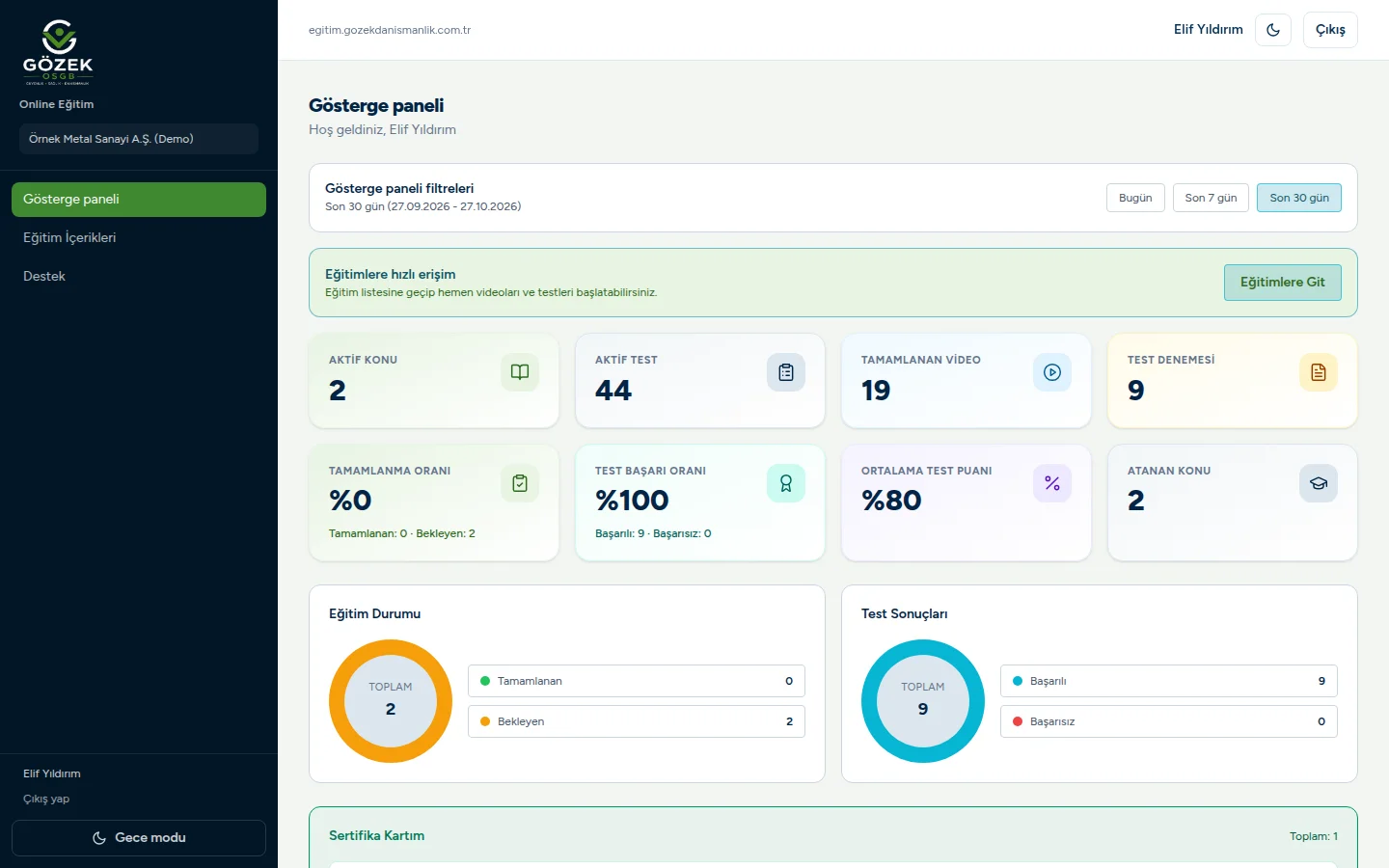Click the Gözek OSGB logo
The image size is (1389, 868).
pyautogui.click(x=58, y=52)
